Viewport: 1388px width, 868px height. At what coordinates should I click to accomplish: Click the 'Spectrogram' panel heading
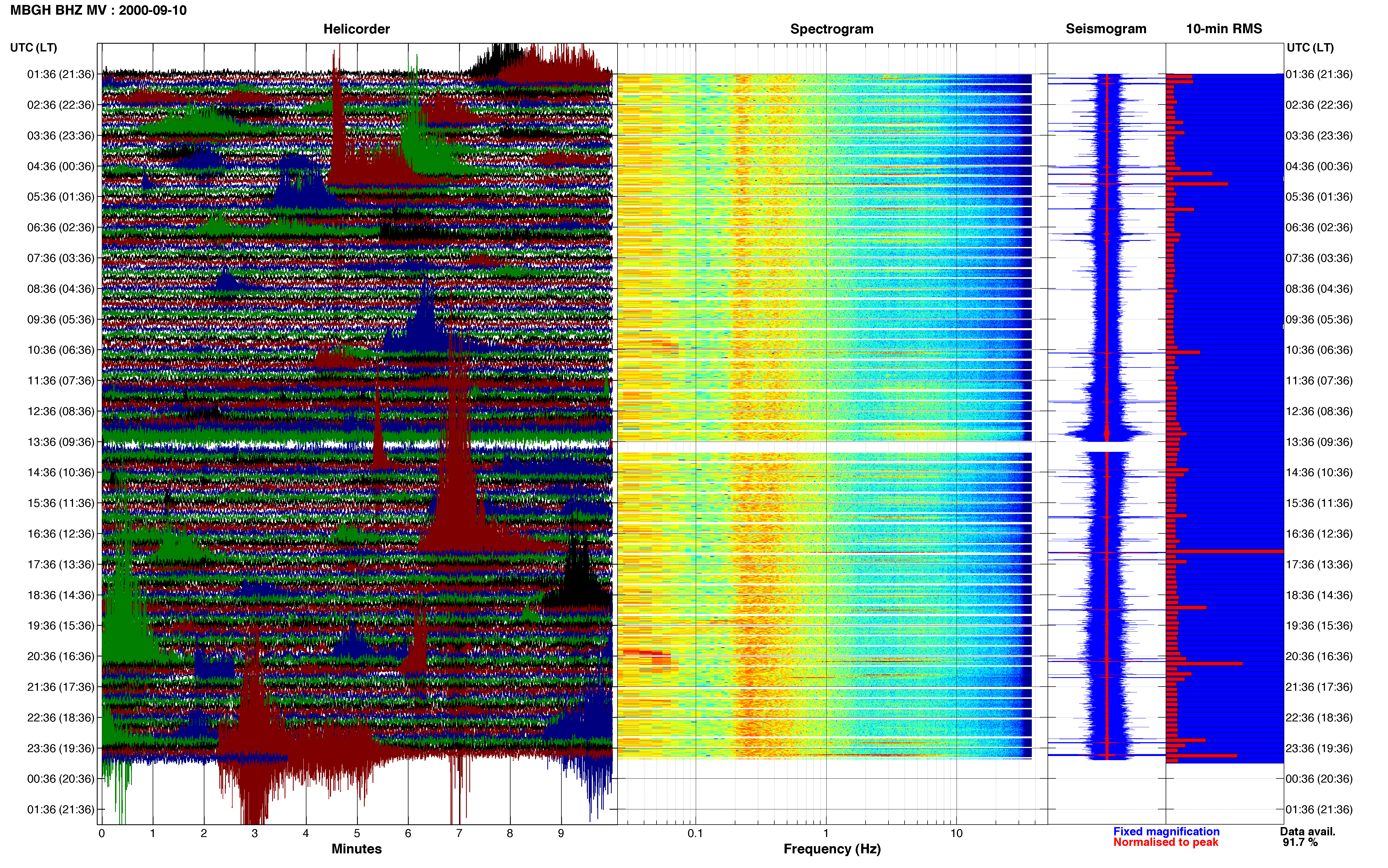[x=832, y=29]
